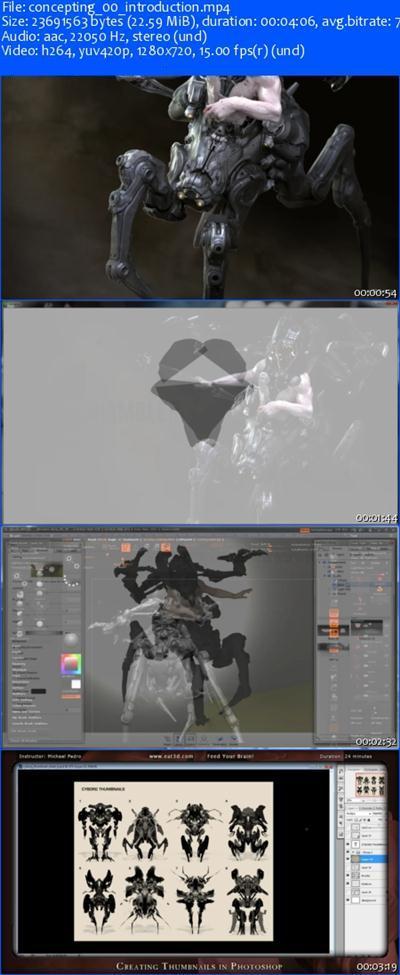
Task: Select the frame stamped 00:01:44
Action: coord(200,413)
